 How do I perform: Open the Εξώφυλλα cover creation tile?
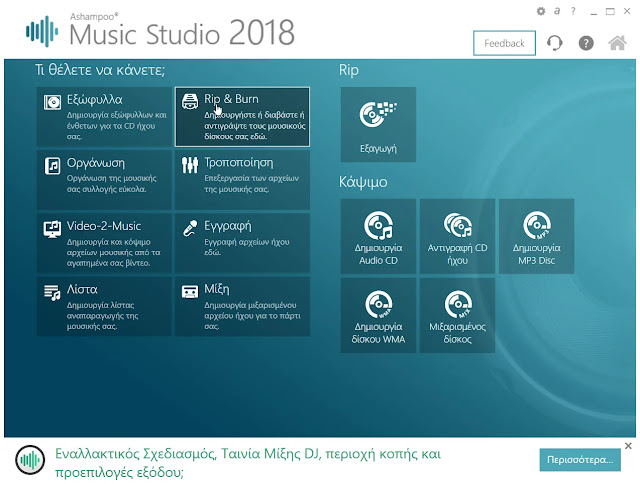point(104,117)
